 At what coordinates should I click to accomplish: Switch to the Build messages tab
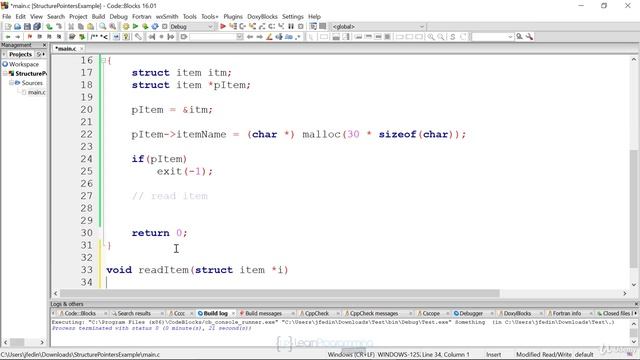(263, 313)
